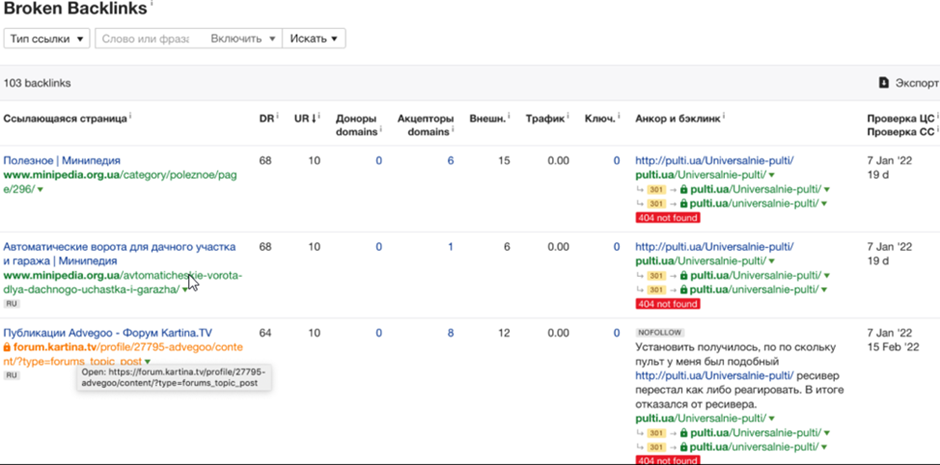Image resolution: width=940 pixels, height=465 pixels.
Task: Sort by the Трафик column header
Action: [544, 118]
